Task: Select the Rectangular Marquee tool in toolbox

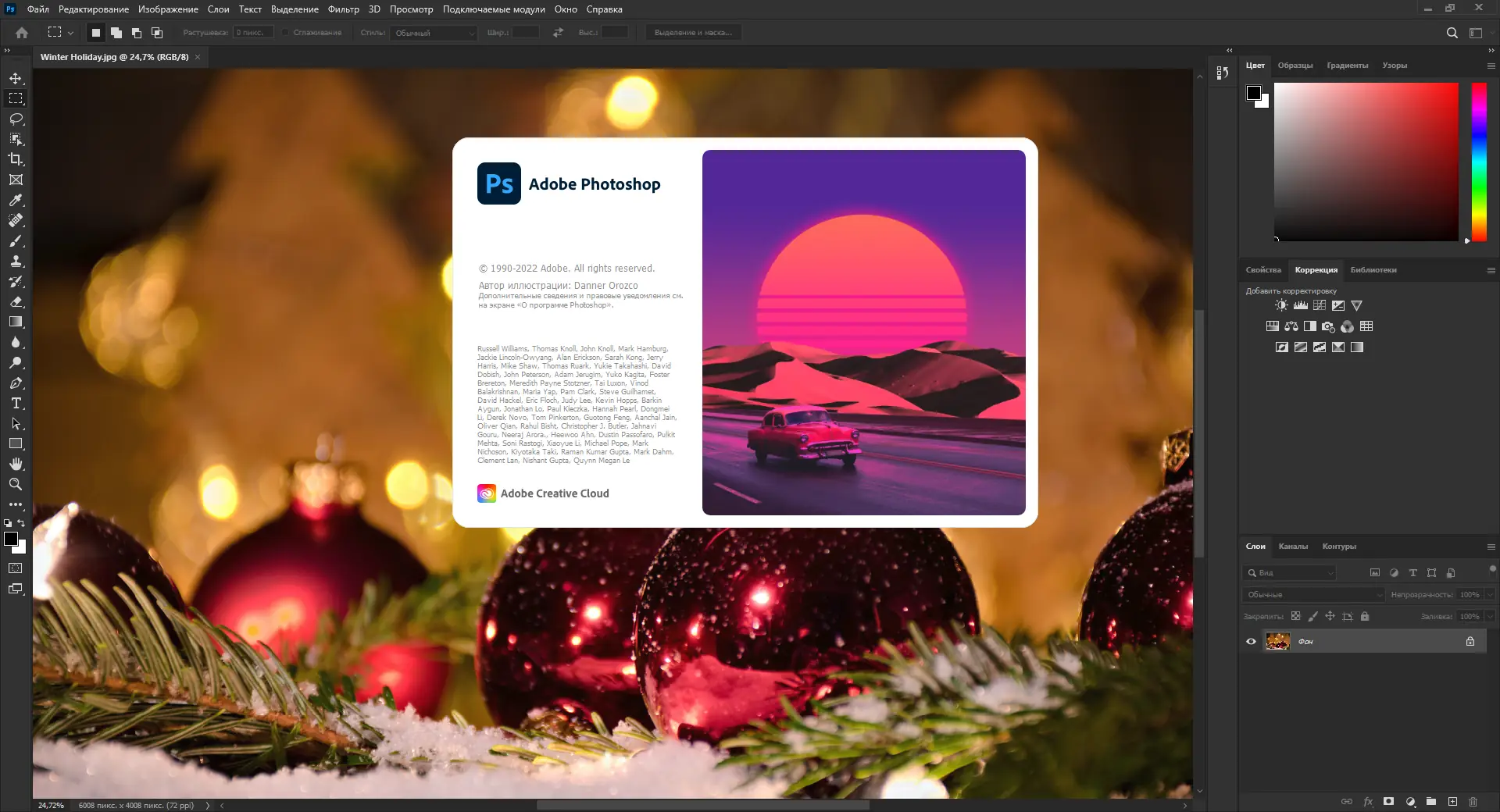Action: (16, 98)
